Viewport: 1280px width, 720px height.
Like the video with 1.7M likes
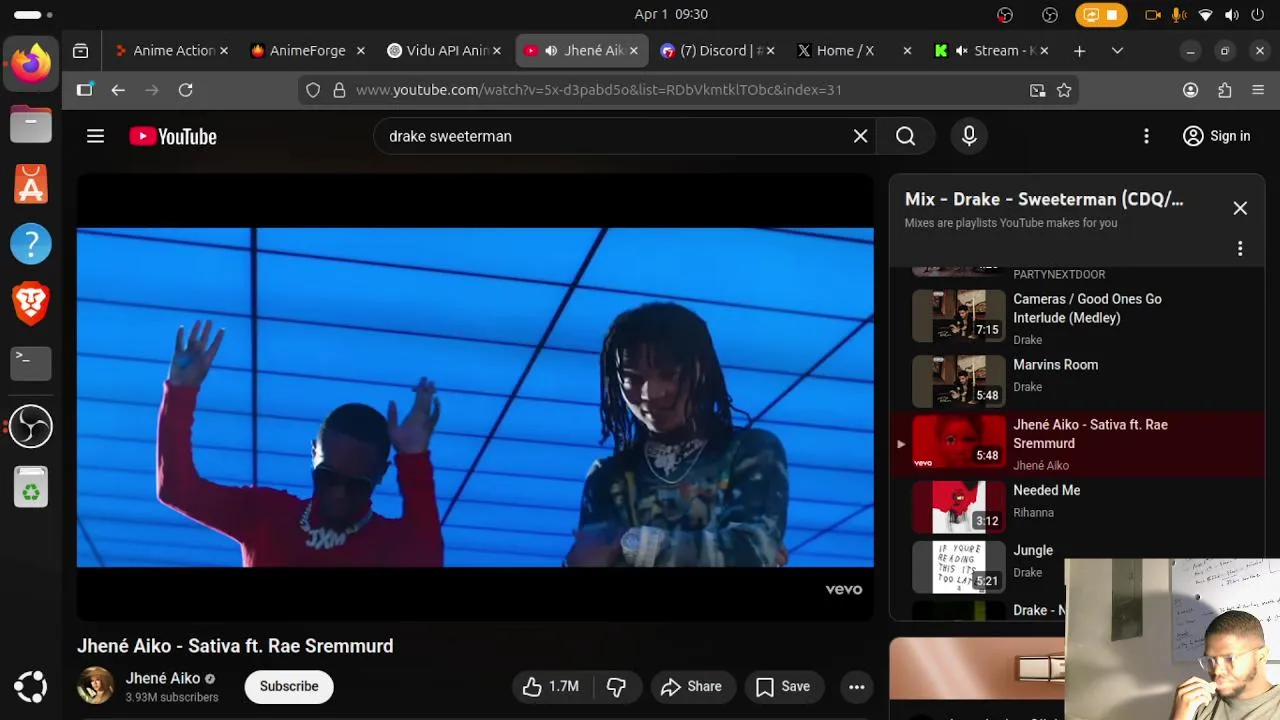(551, 686)
